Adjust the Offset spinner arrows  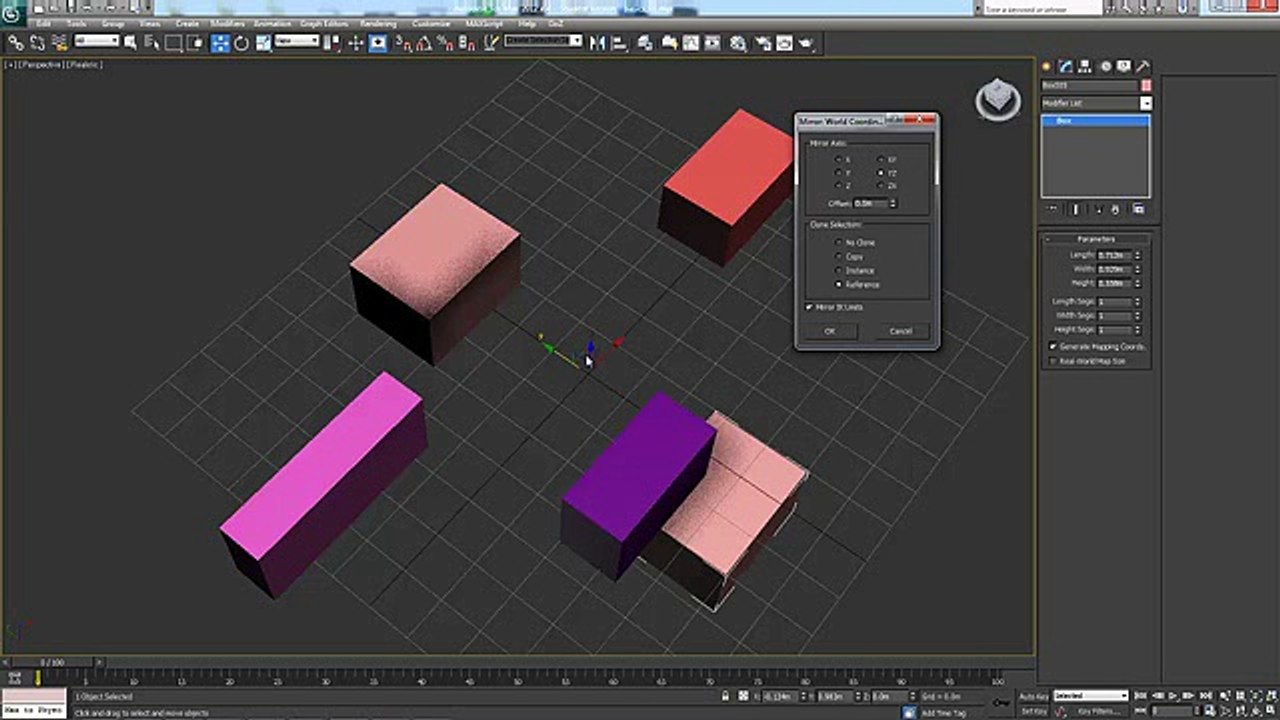coord(893,203)
